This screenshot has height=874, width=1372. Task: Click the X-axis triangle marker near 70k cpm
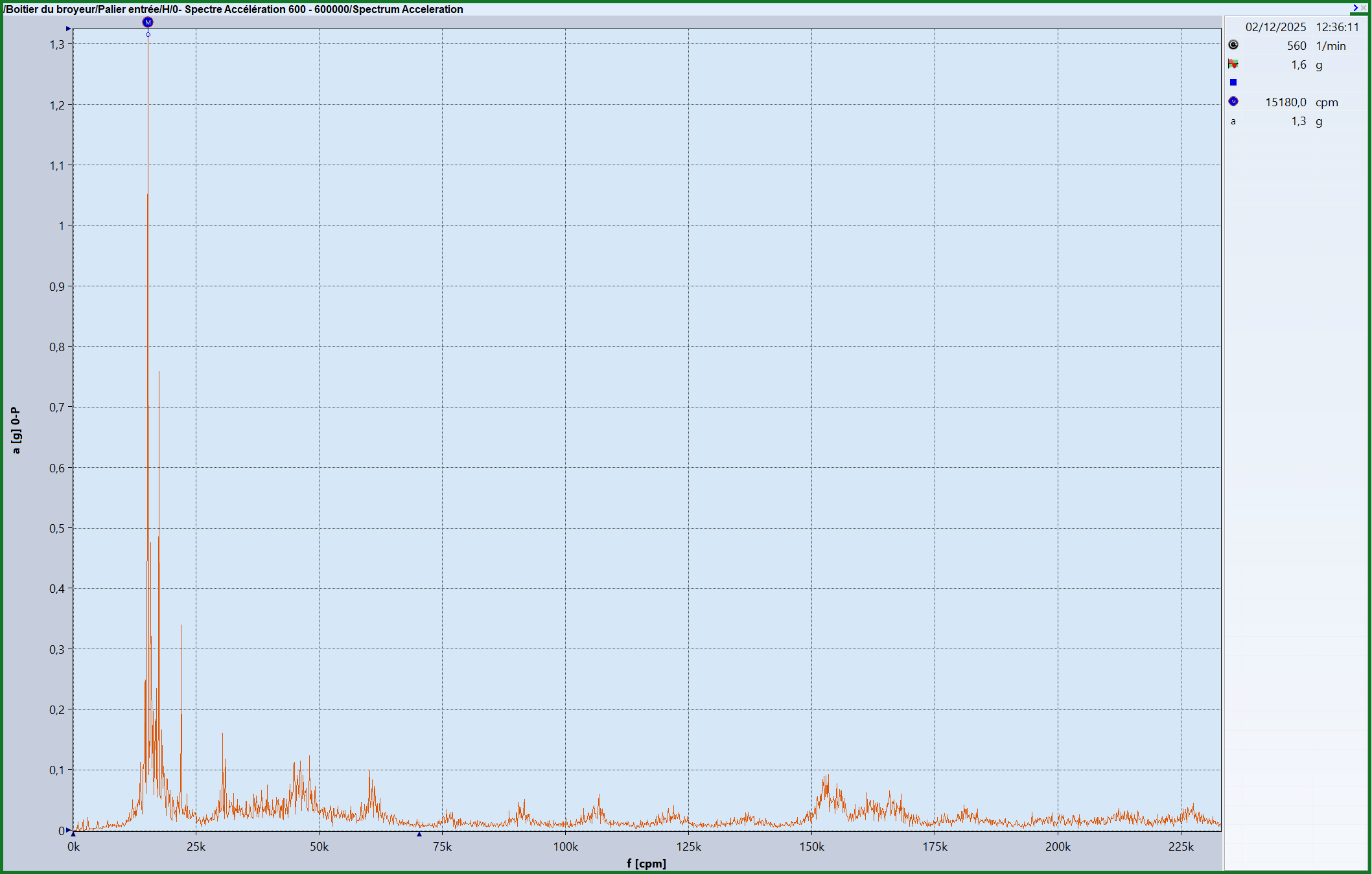coord(419,834)
